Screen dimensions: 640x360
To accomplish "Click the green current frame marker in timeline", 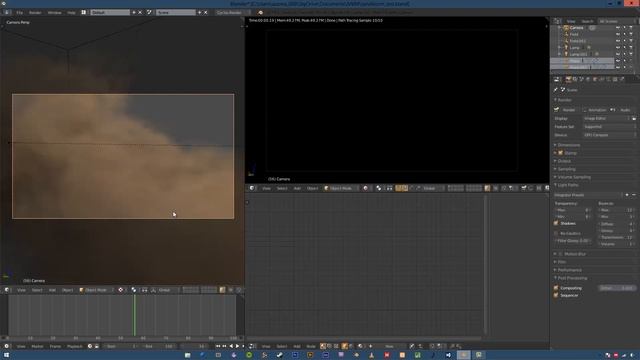I will pos(134,315).
